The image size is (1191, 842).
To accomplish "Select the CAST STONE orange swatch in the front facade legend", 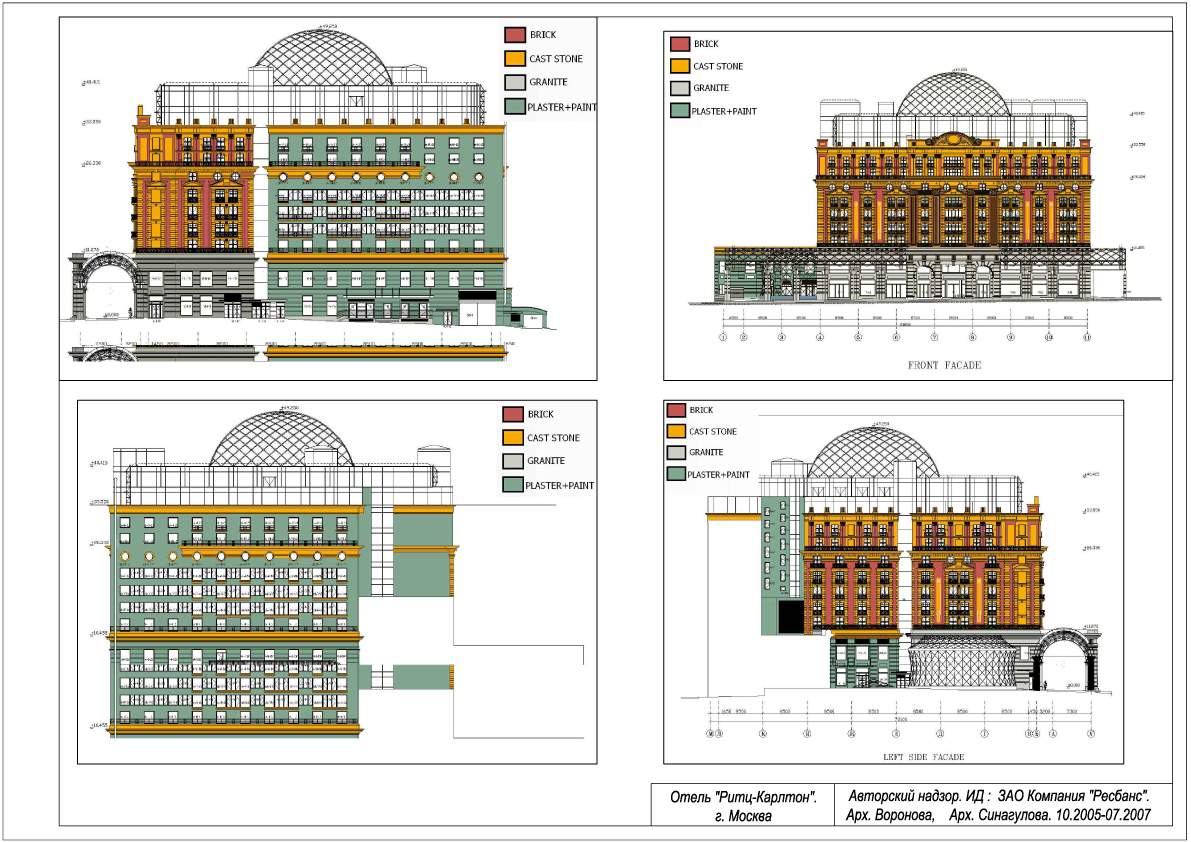I will pyautogui.click(x=681, y=66).
